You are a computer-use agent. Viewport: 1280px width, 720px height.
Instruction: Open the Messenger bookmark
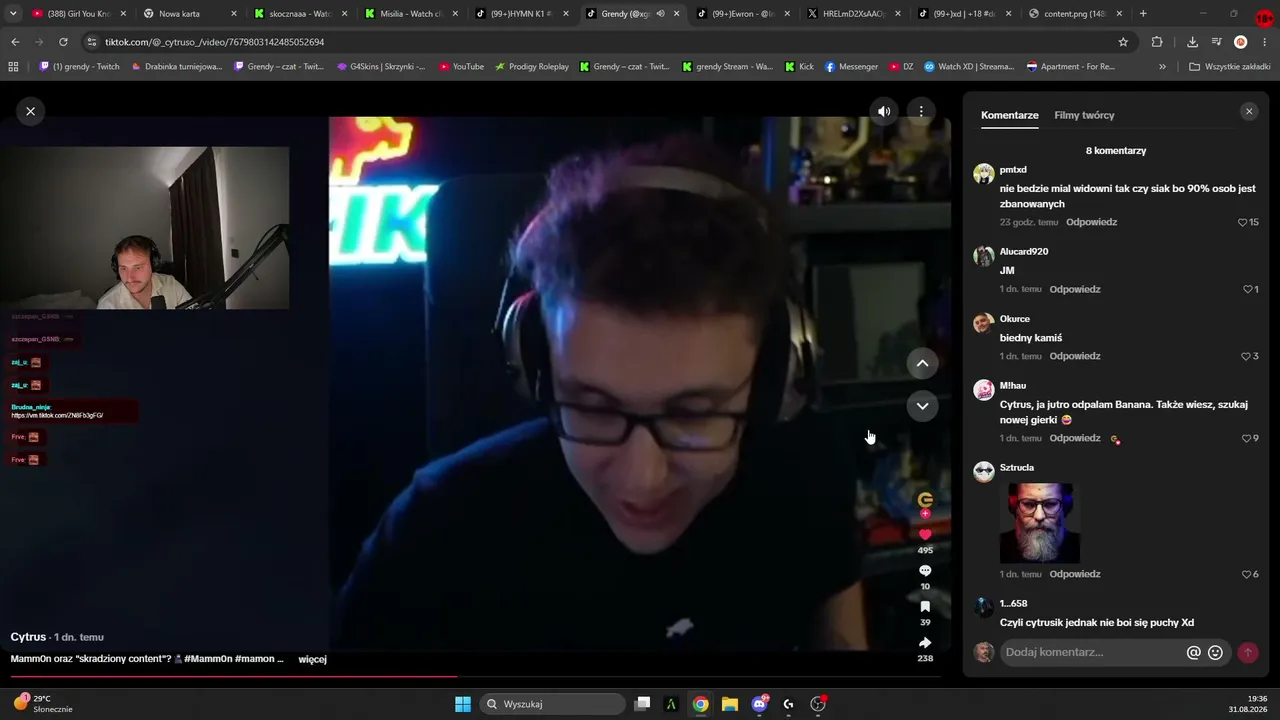851,67
